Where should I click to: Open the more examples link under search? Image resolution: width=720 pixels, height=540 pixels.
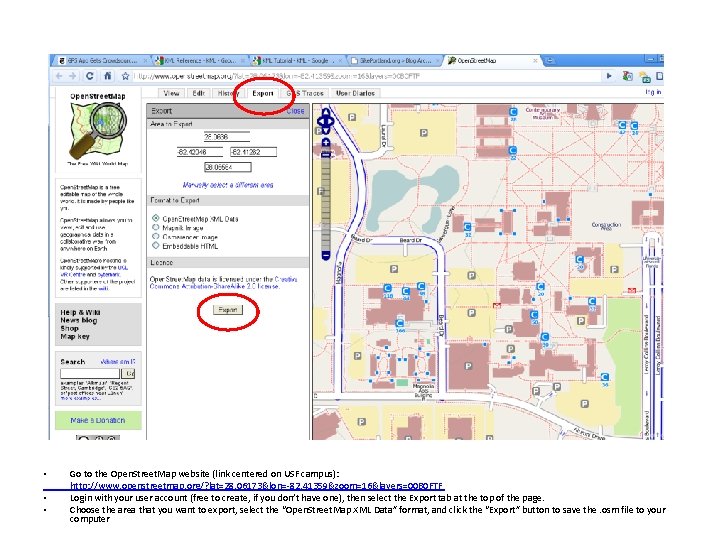(81, 398)
